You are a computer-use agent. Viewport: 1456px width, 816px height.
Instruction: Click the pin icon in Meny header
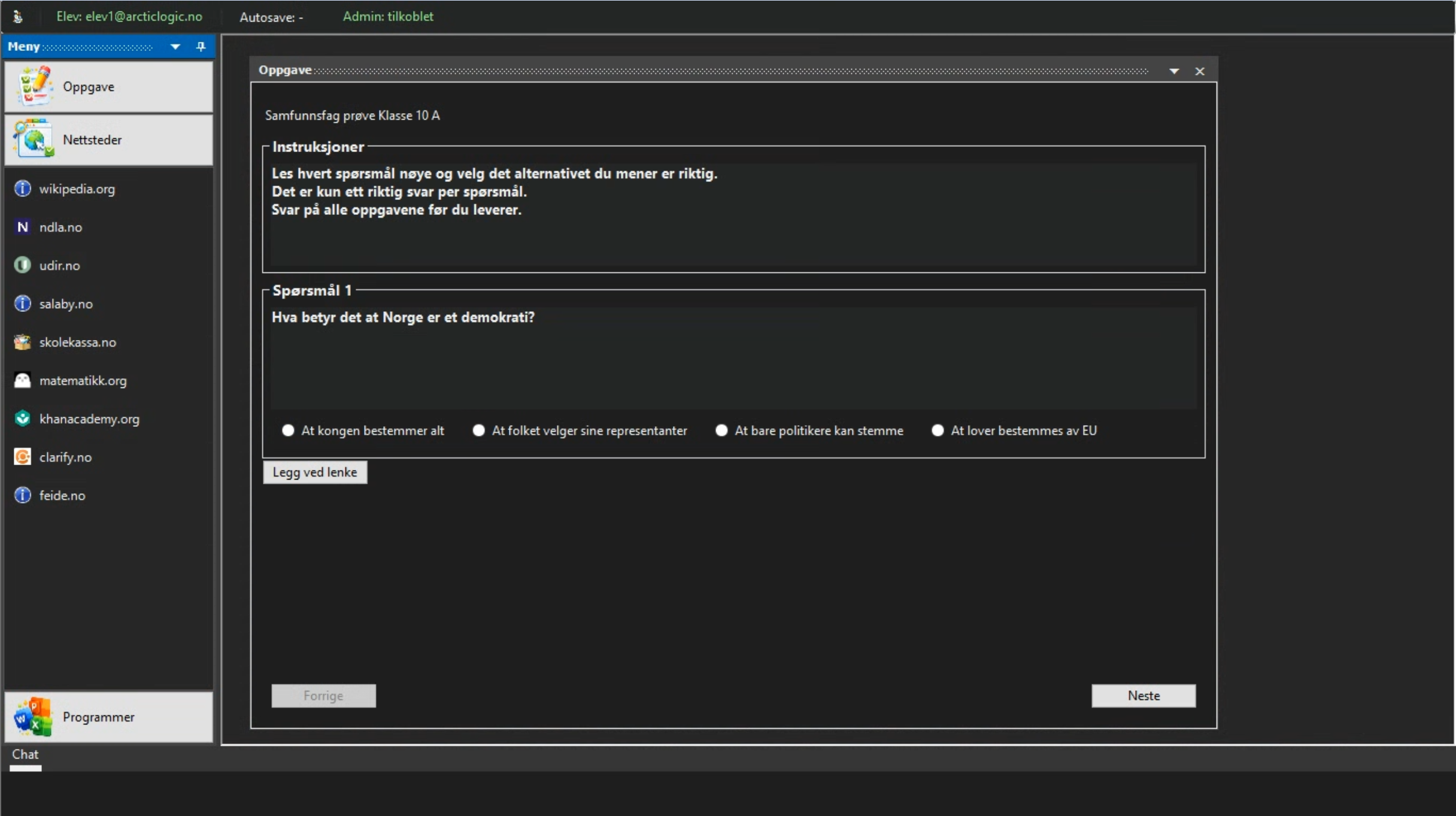coord(201,47)
